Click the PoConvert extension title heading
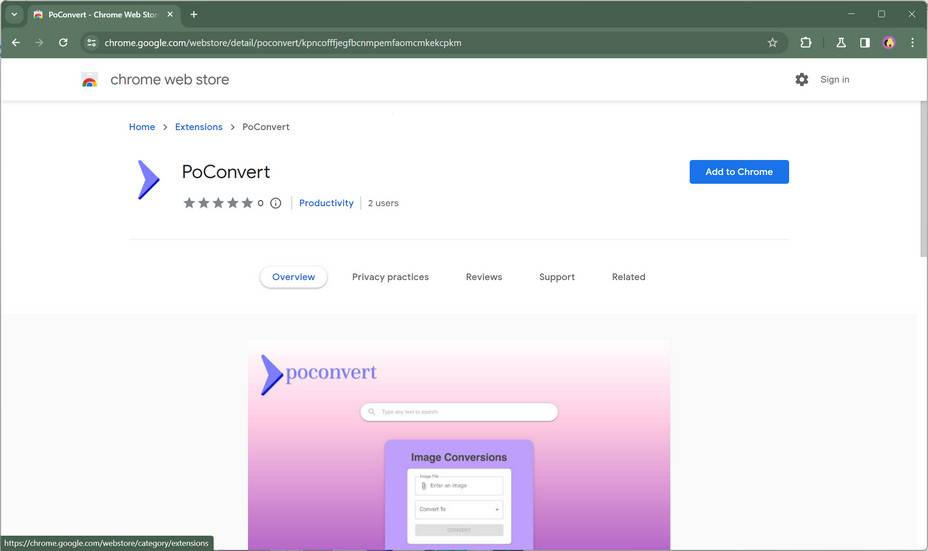The width and height of the screenshot is (928, 551). 225,172
